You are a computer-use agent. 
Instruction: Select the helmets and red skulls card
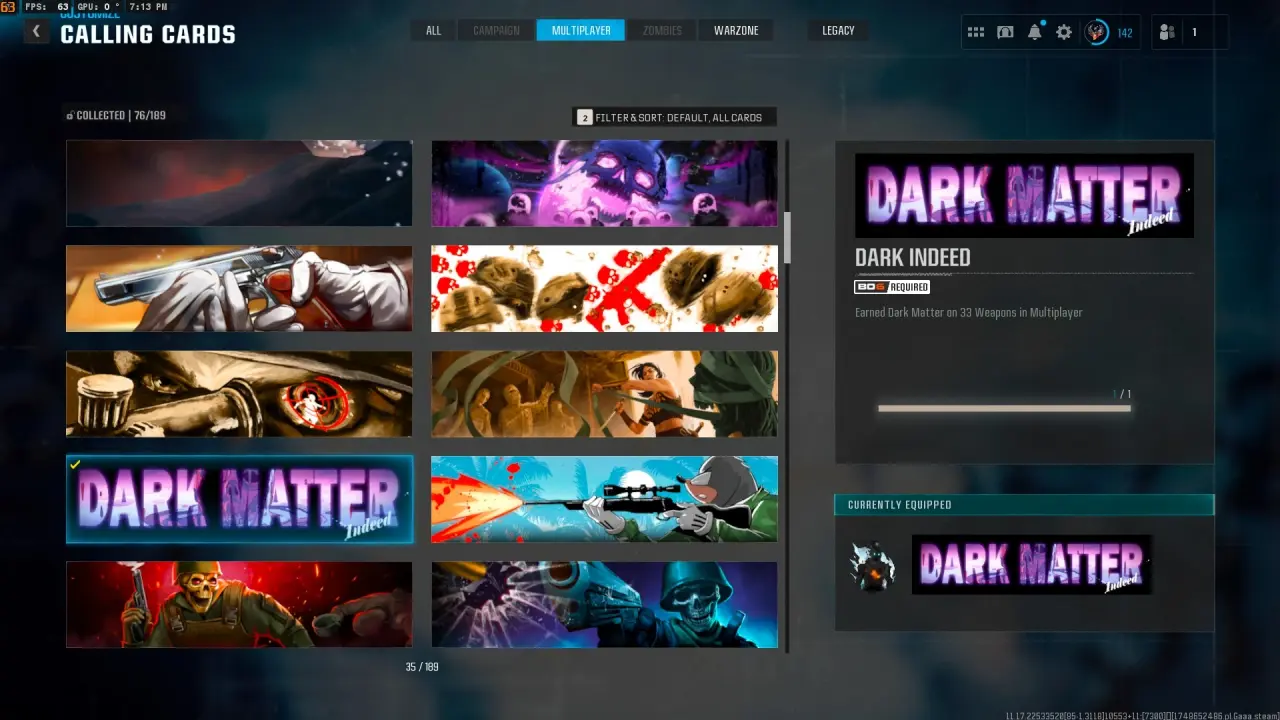(x=604, y=288)
